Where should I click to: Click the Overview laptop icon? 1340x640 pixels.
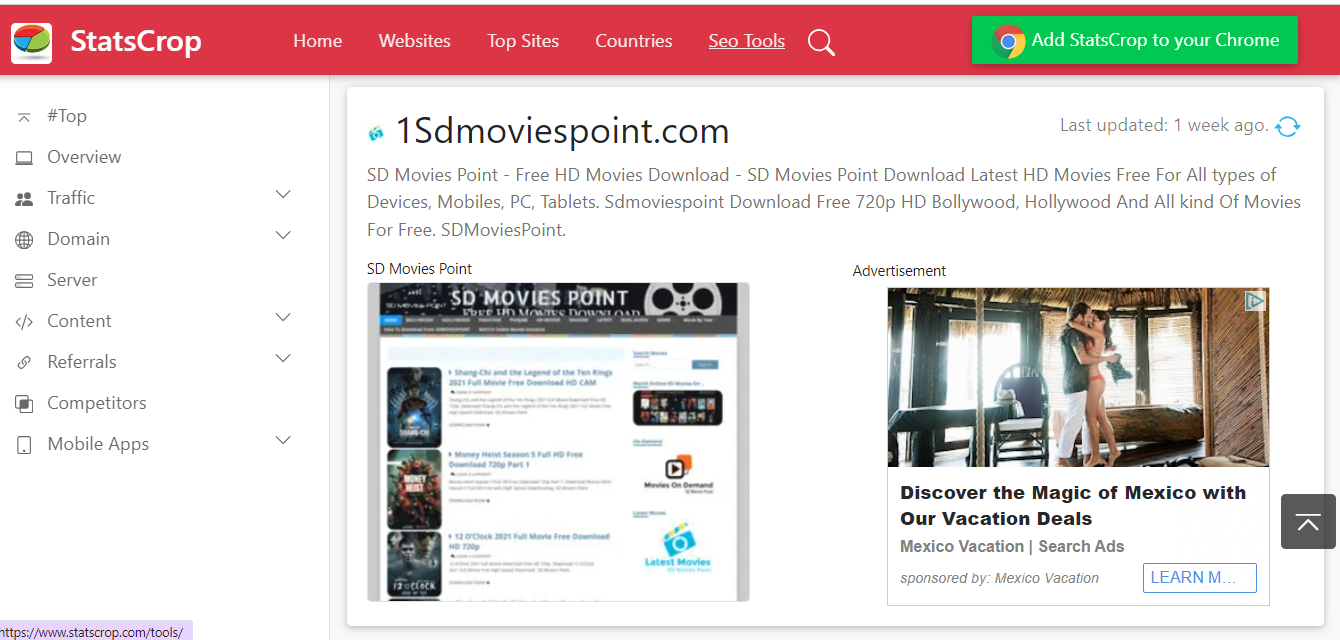click(24, 158)
